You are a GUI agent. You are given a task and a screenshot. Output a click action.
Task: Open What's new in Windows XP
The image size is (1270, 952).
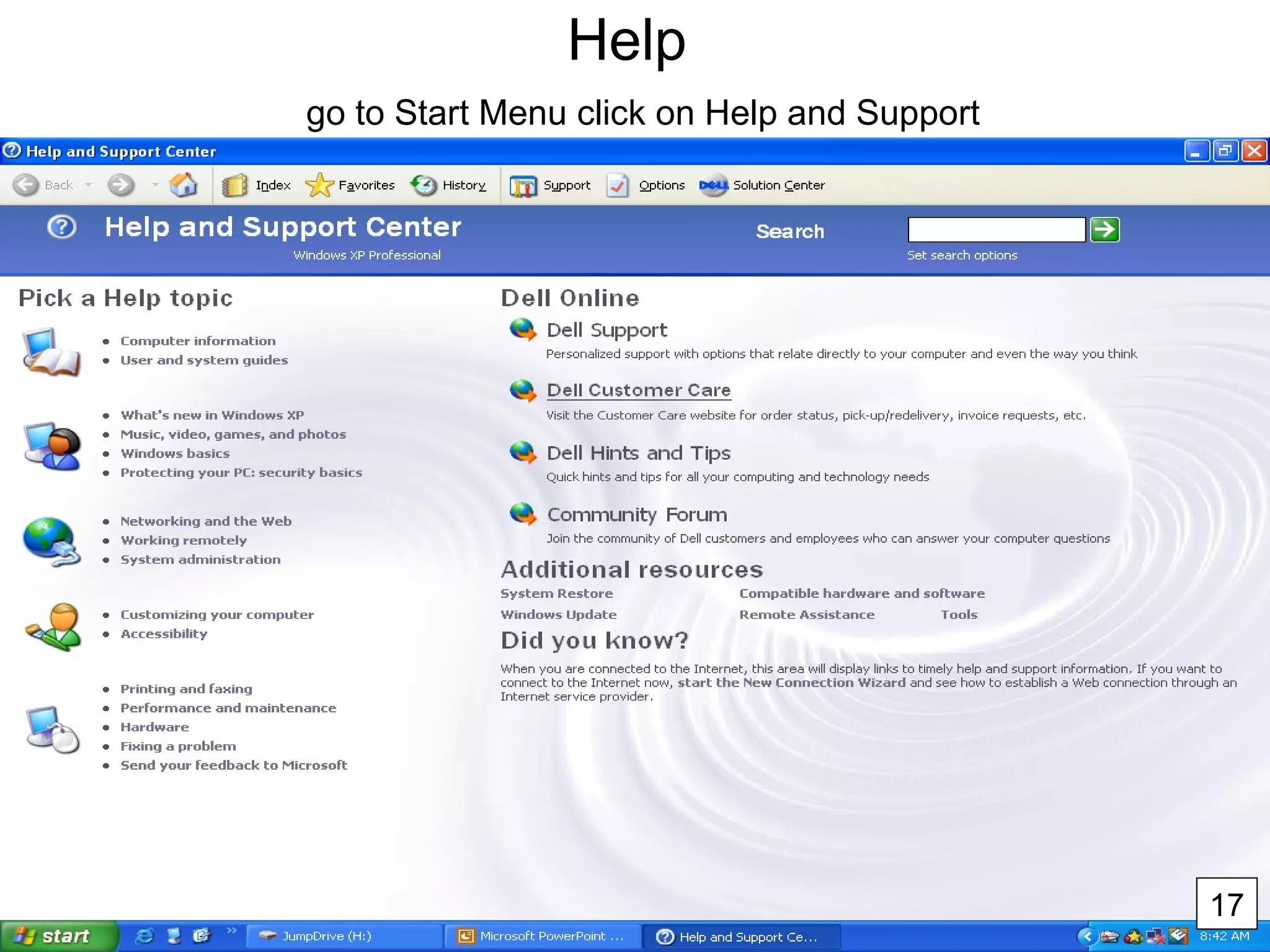click(212, 415)
